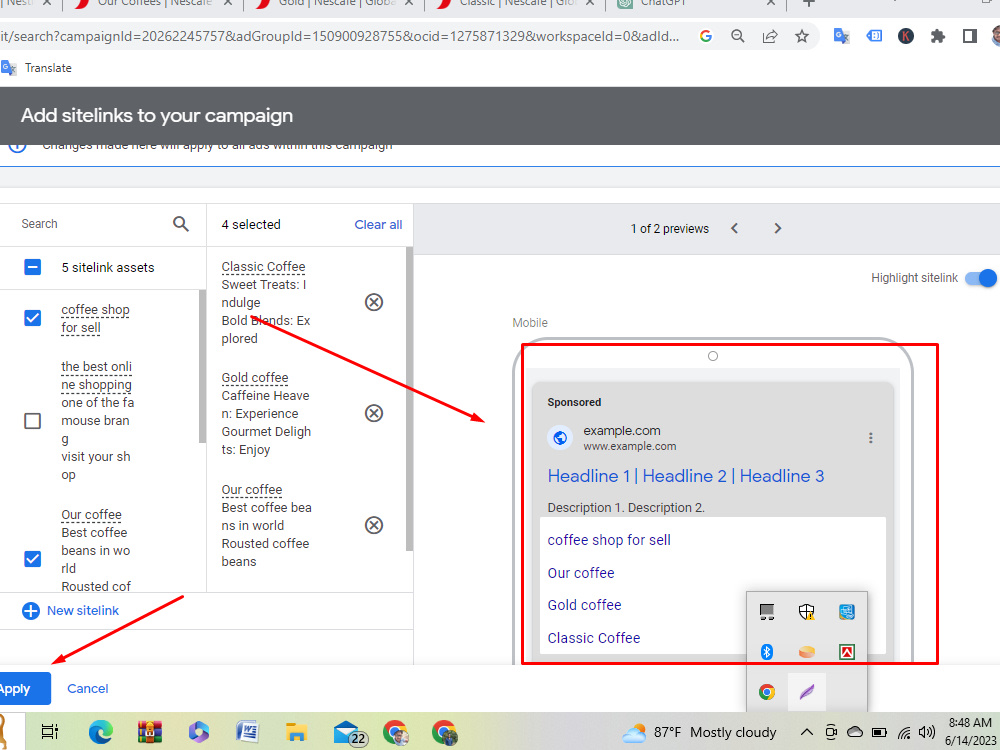Click the Intel graphics tray icon
This screenshot has width=1000, height=750.
tap(847, 612)
